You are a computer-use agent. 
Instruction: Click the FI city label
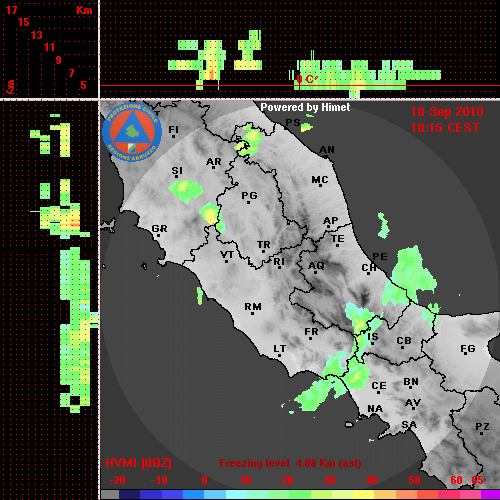(x=174, y=129)
